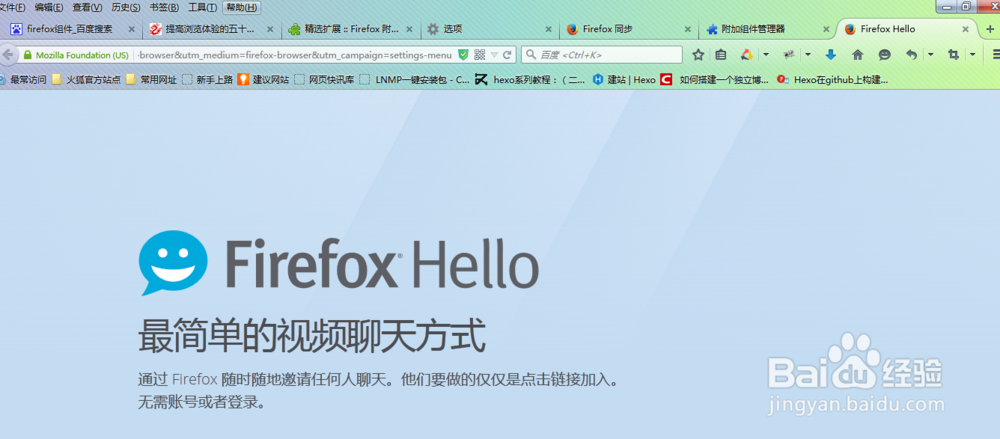Close the 附加组件管理器 tab
Screen dimensions: 1000x439
[x=827, y=29]
